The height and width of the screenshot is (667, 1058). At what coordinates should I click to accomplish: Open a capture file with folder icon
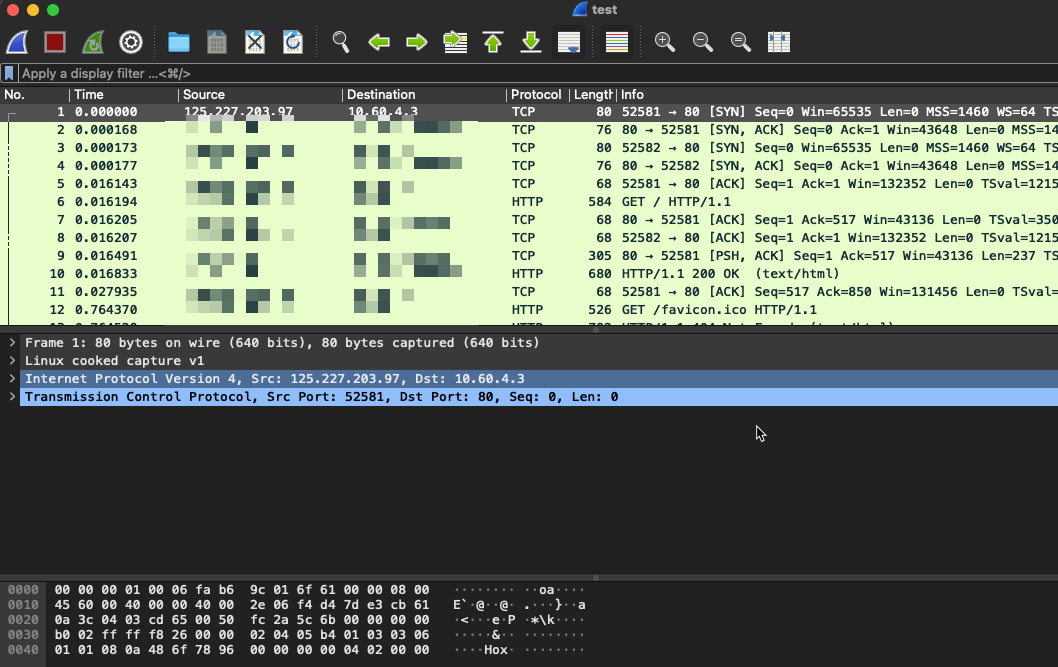coord(179,42)
